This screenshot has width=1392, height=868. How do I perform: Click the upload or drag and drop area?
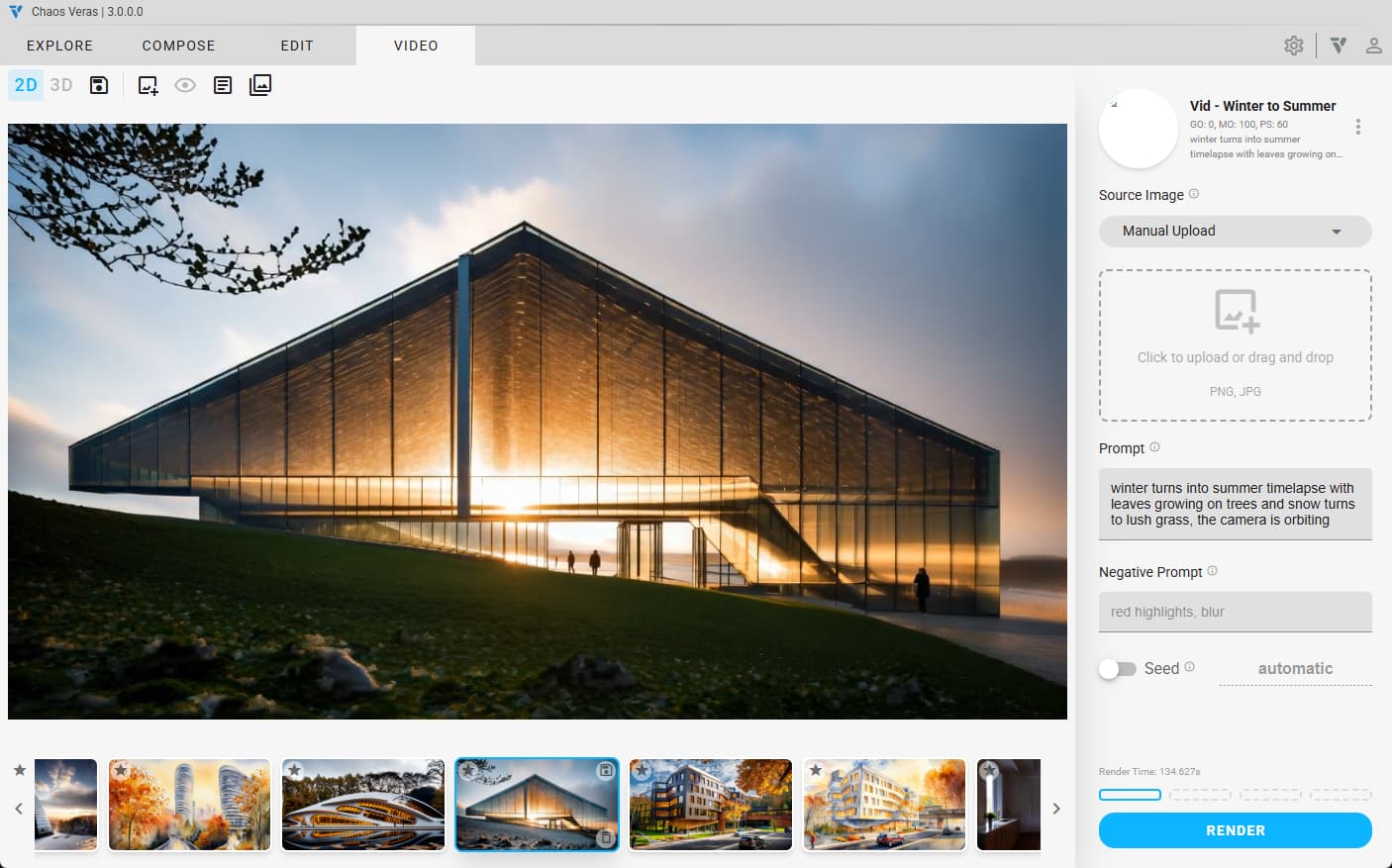click(1235, 345)
